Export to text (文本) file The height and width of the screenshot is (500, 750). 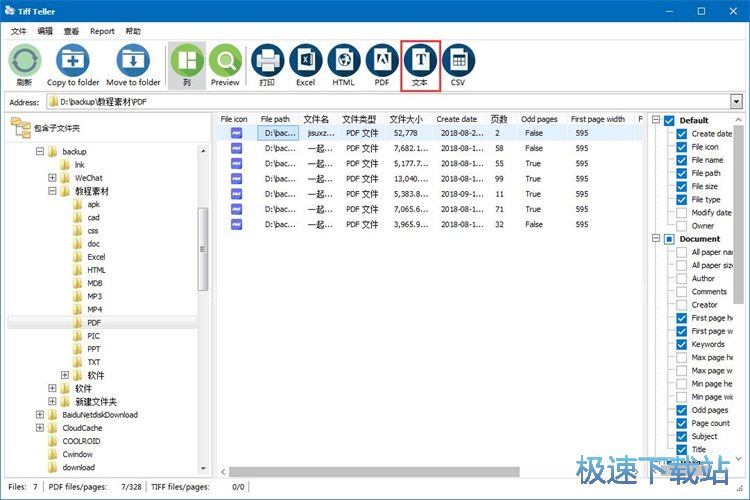click(420, 63)
